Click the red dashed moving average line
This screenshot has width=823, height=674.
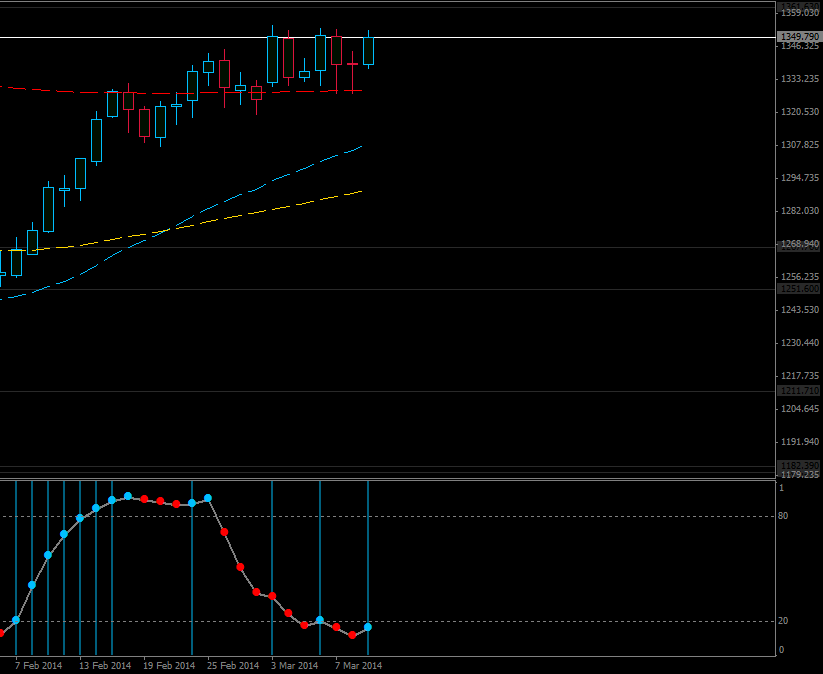pos(181,93)
